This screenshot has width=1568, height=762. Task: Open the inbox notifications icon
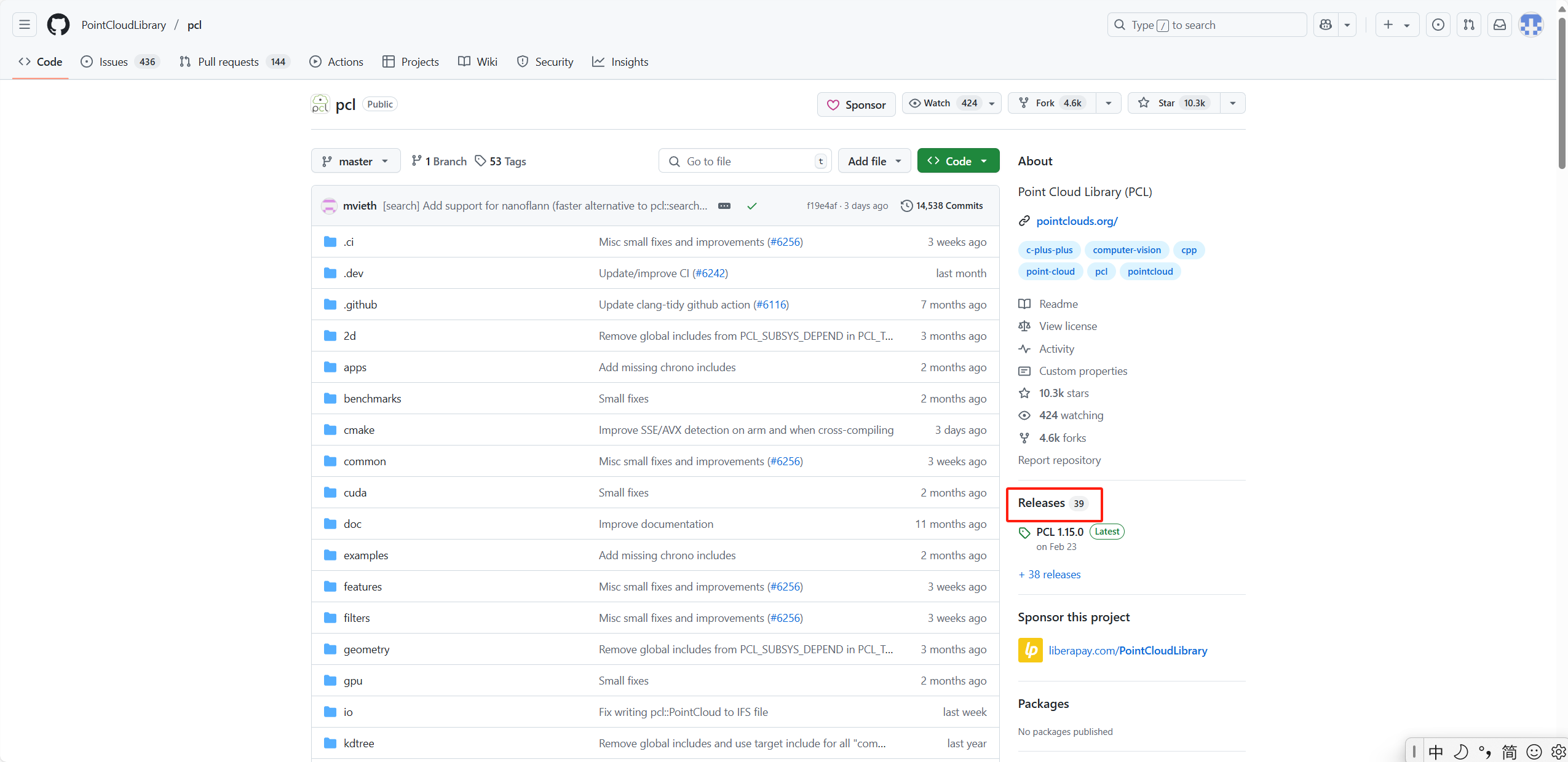coord(1500,25)
